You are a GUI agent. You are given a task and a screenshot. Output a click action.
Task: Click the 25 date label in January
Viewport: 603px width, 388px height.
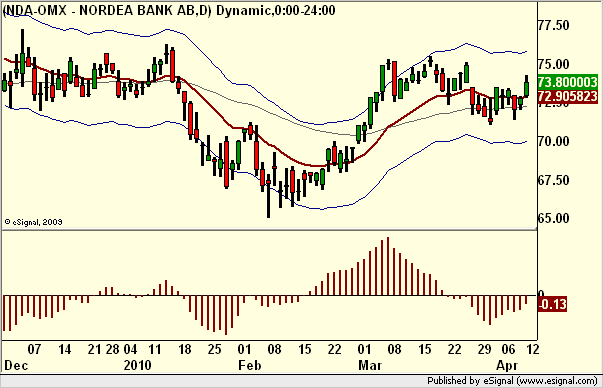214,349
